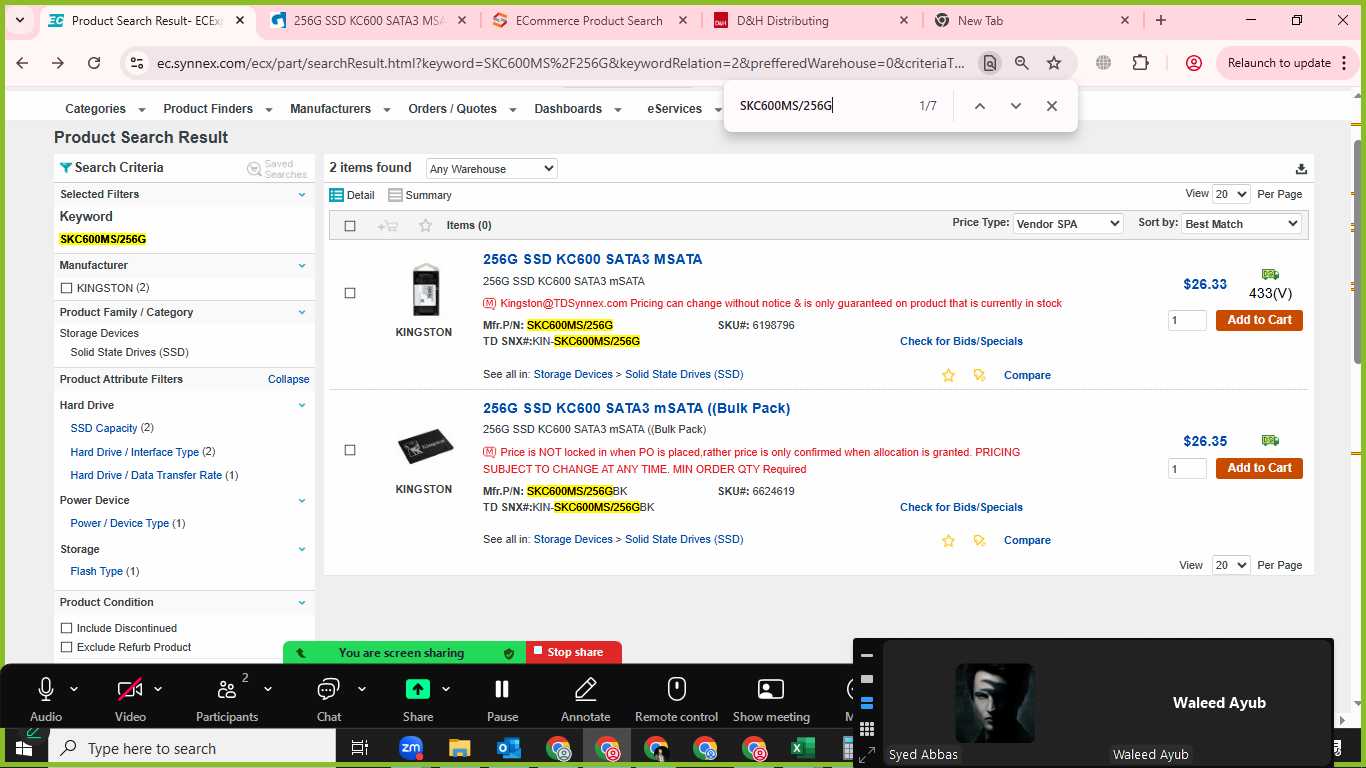Reload the page with refresh icon

[94, 63]
